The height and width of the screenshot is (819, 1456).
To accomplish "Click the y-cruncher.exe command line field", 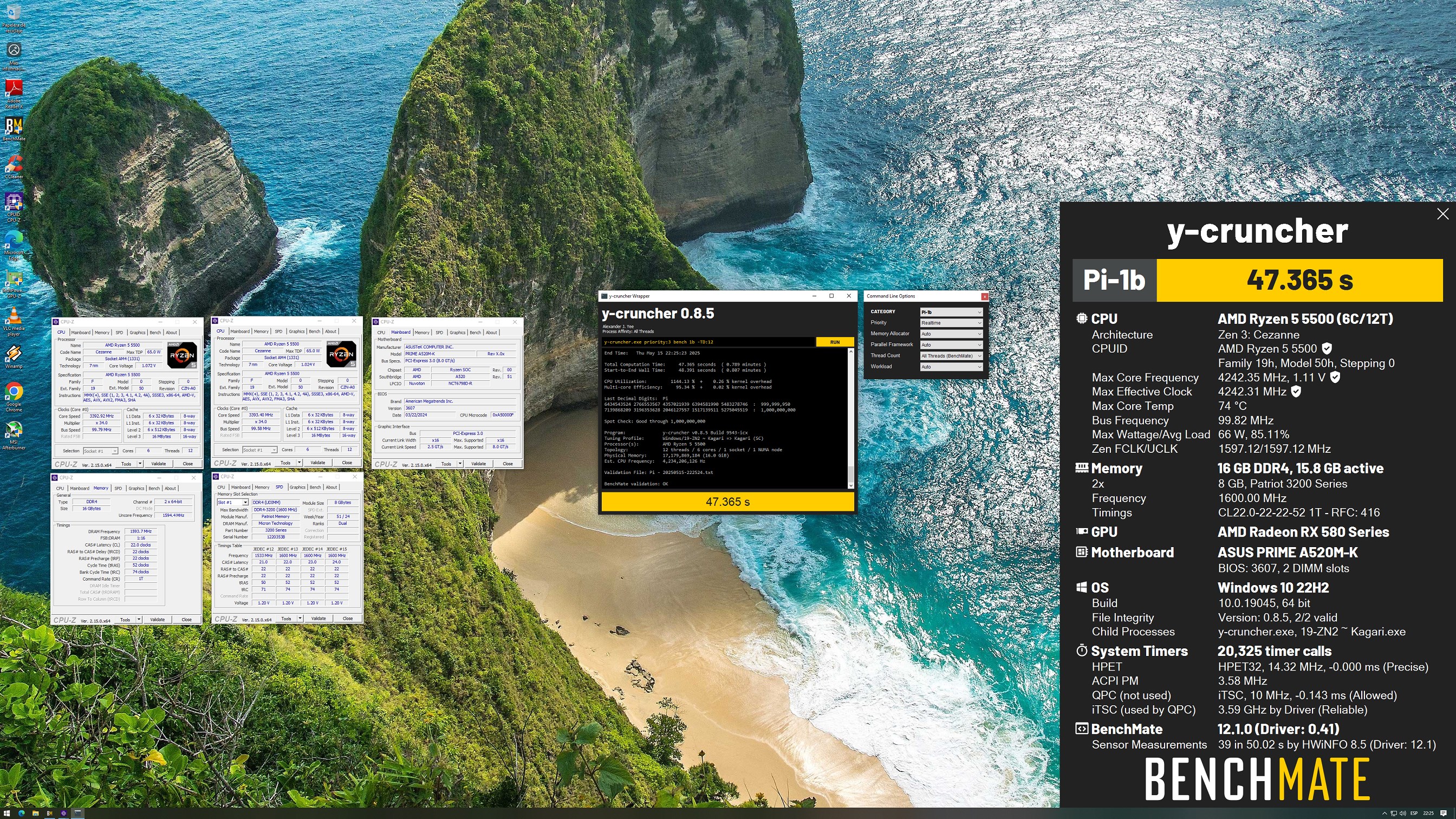I will tap(708, 342).
